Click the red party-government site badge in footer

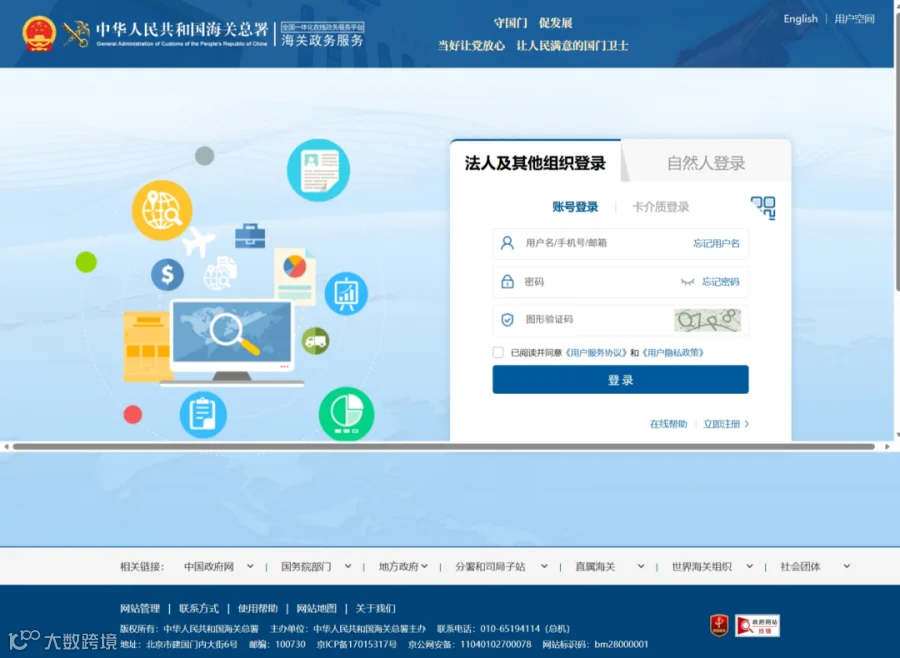pos(719,625)
